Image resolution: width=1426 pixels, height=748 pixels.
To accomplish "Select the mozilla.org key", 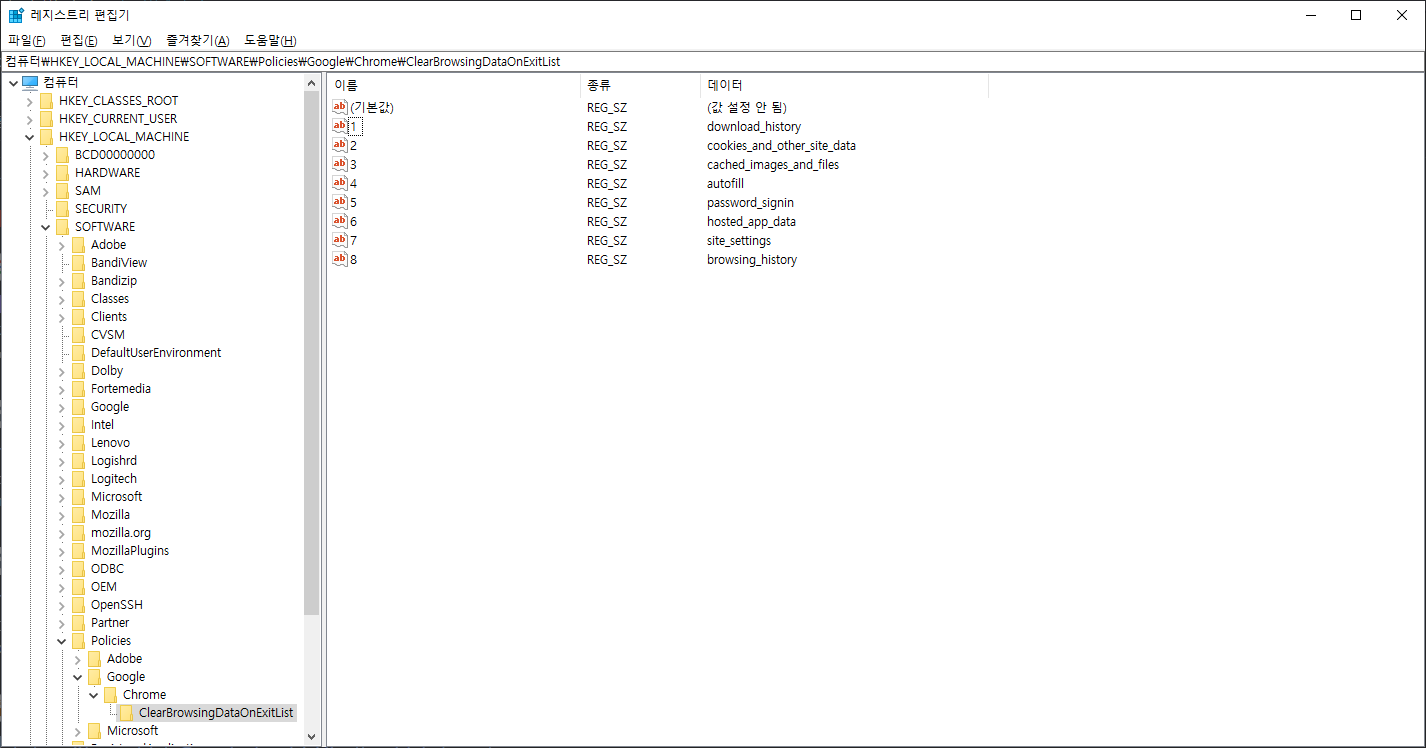I will (121, 533).
